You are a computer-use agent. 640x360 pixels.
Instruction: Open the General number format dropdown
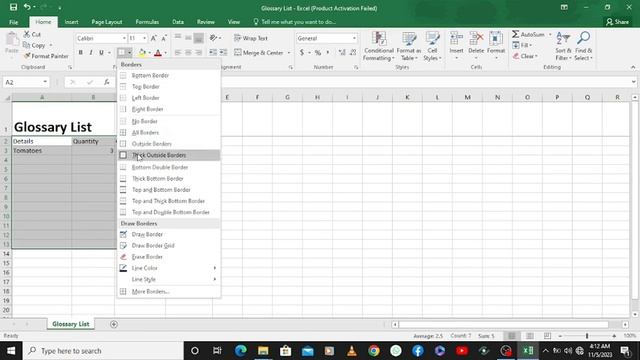(354, 38)
